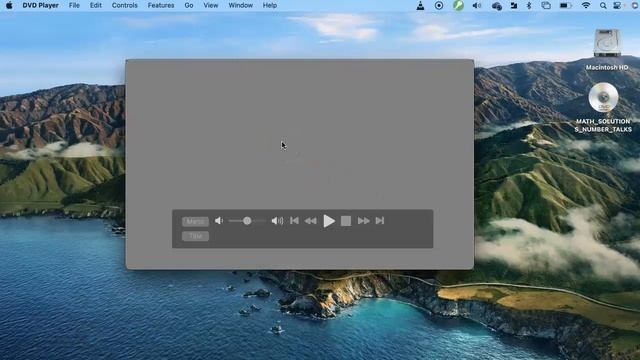Open the Bluetooth status menu
This screenshot has height=360, width=640.
(529, 5)
